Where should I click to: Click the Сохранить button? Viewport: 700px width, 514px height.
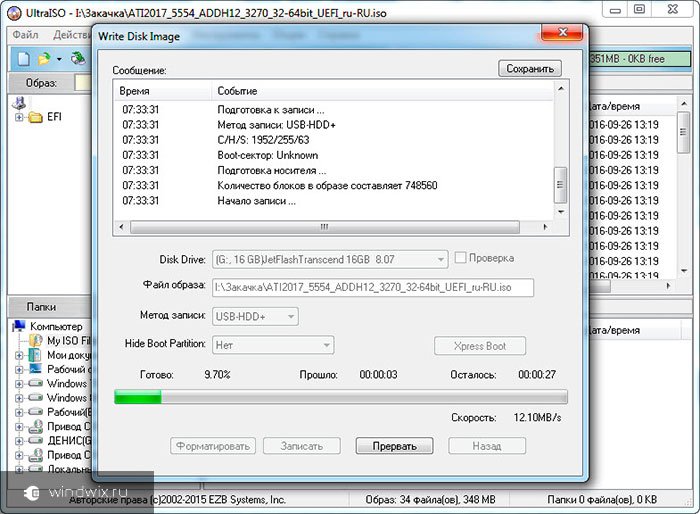tap(529, 69)
